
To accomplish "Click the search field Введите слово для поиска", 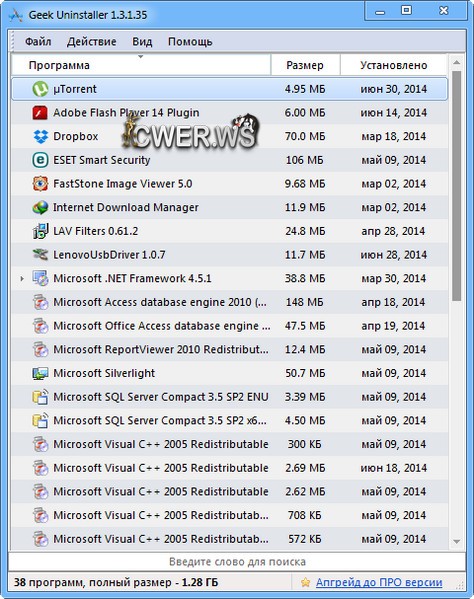I will 237,562.
